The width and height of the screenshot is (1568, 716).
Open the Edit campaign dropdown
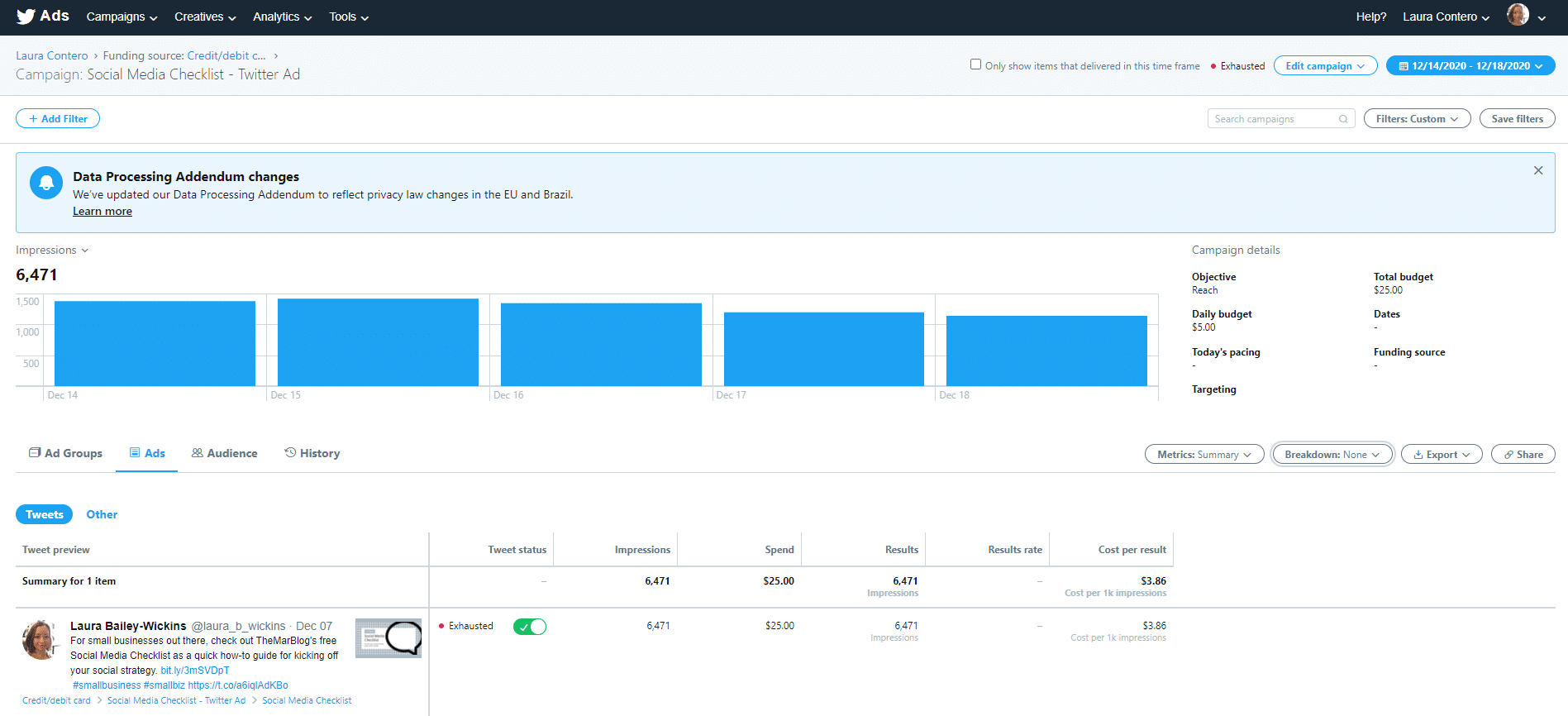tap(1325, 66)
